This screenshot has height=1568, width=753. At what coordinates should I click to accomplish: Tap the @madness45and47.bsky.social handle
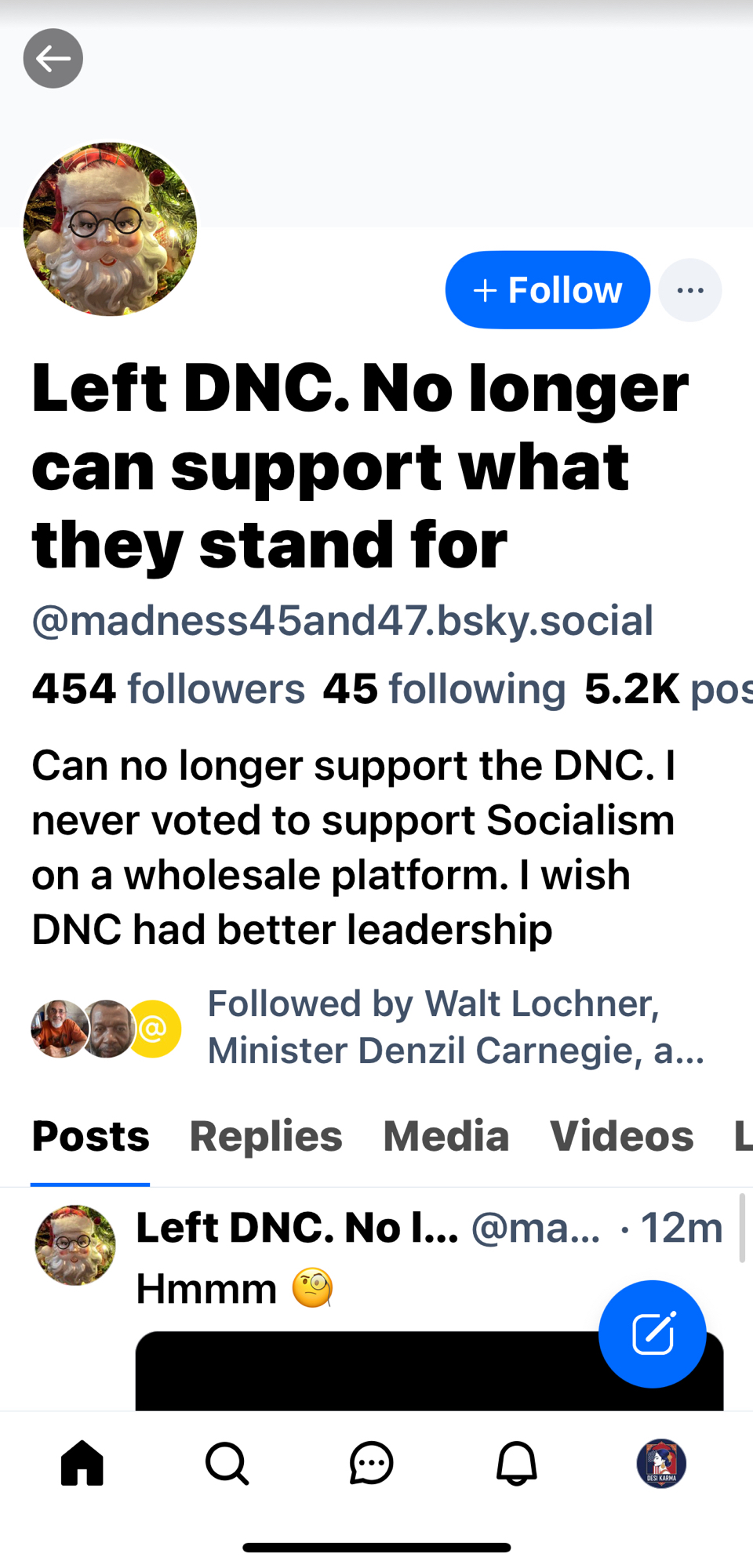(x=342, y=621)
